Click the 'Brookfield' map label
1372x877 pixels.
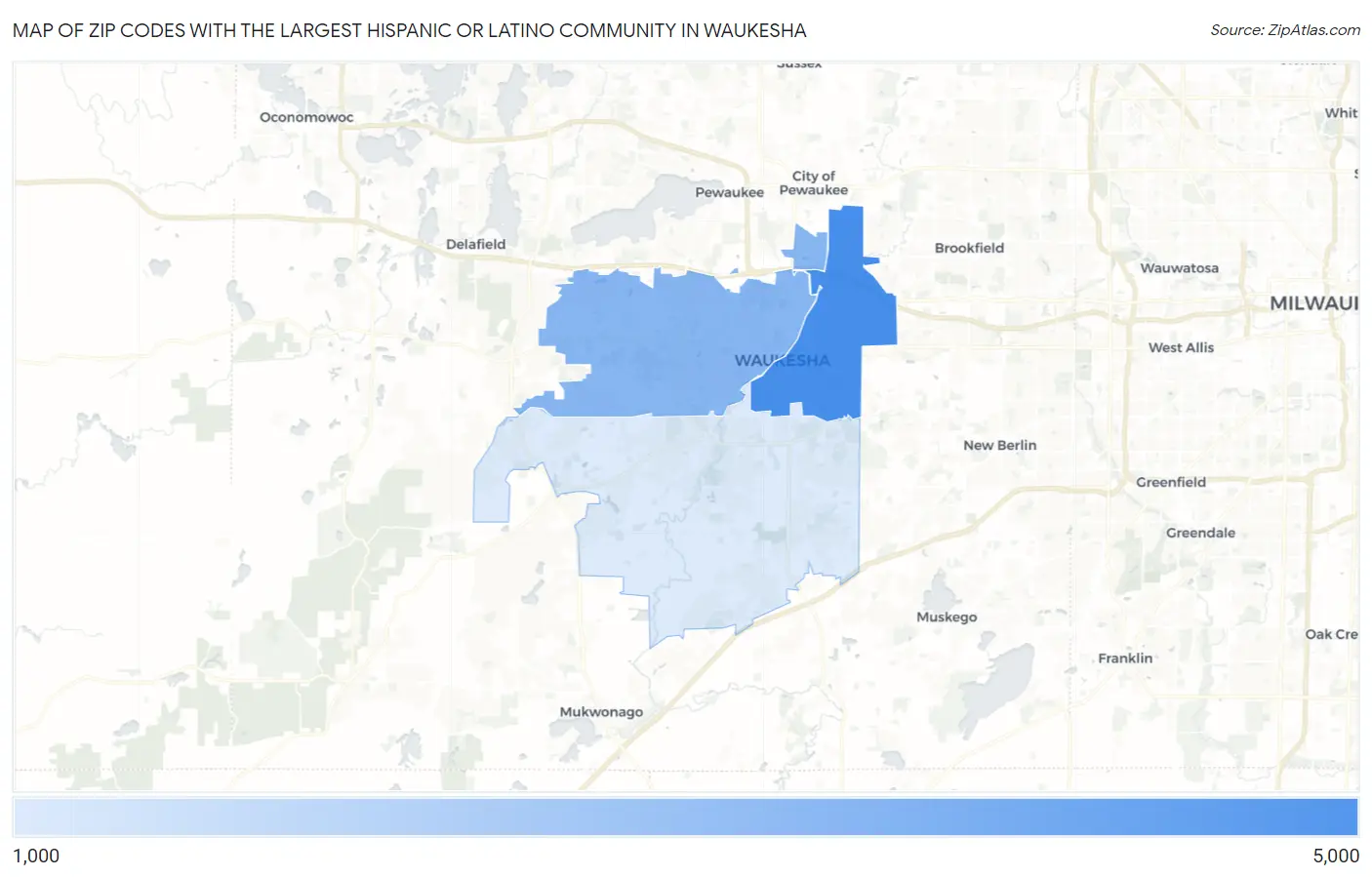(969, 248)
